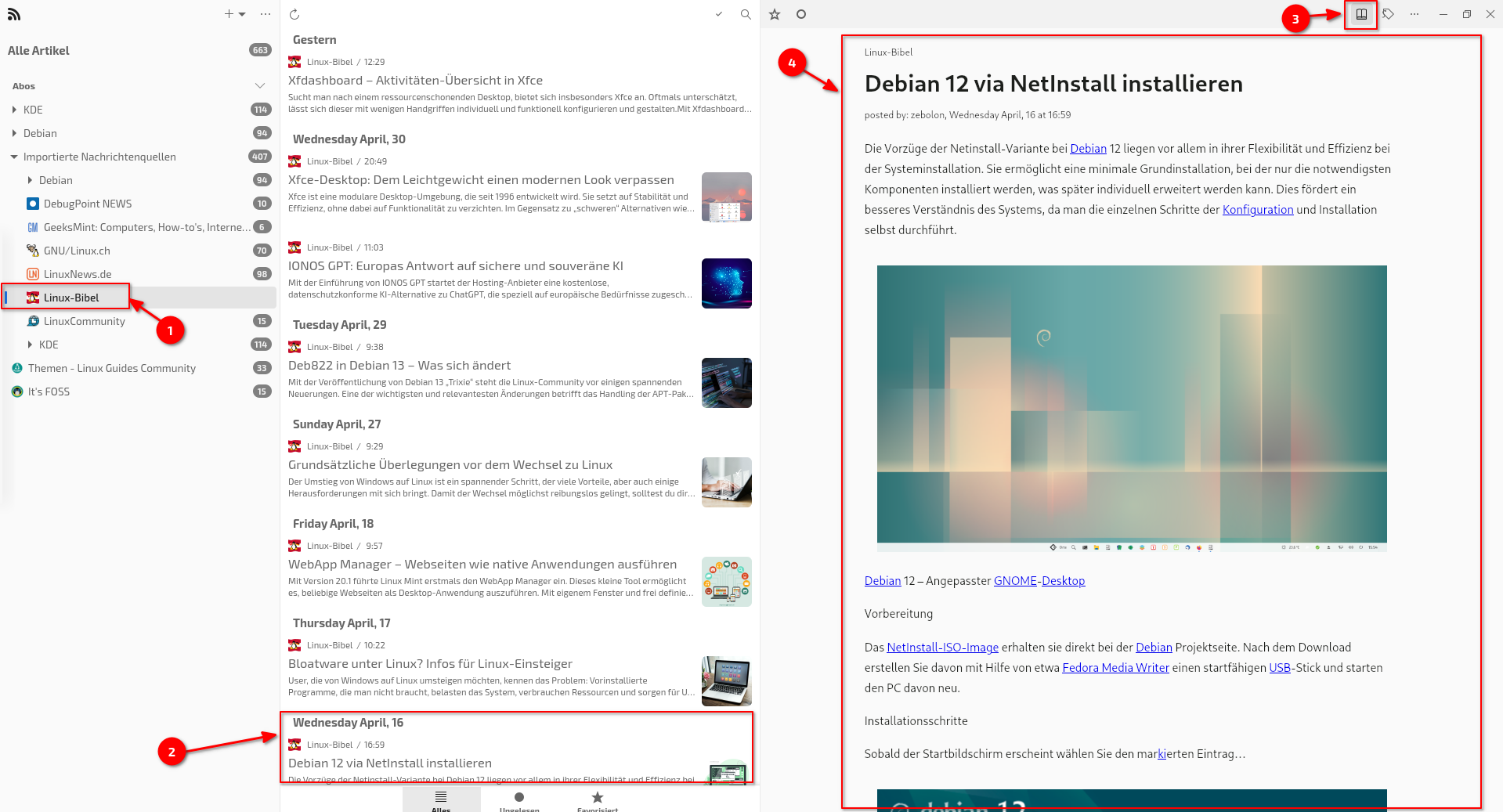Viewport: 1503px width, 812px height.
Task: Switch to Favorisiert tab
Action: (x=598, y=800)
